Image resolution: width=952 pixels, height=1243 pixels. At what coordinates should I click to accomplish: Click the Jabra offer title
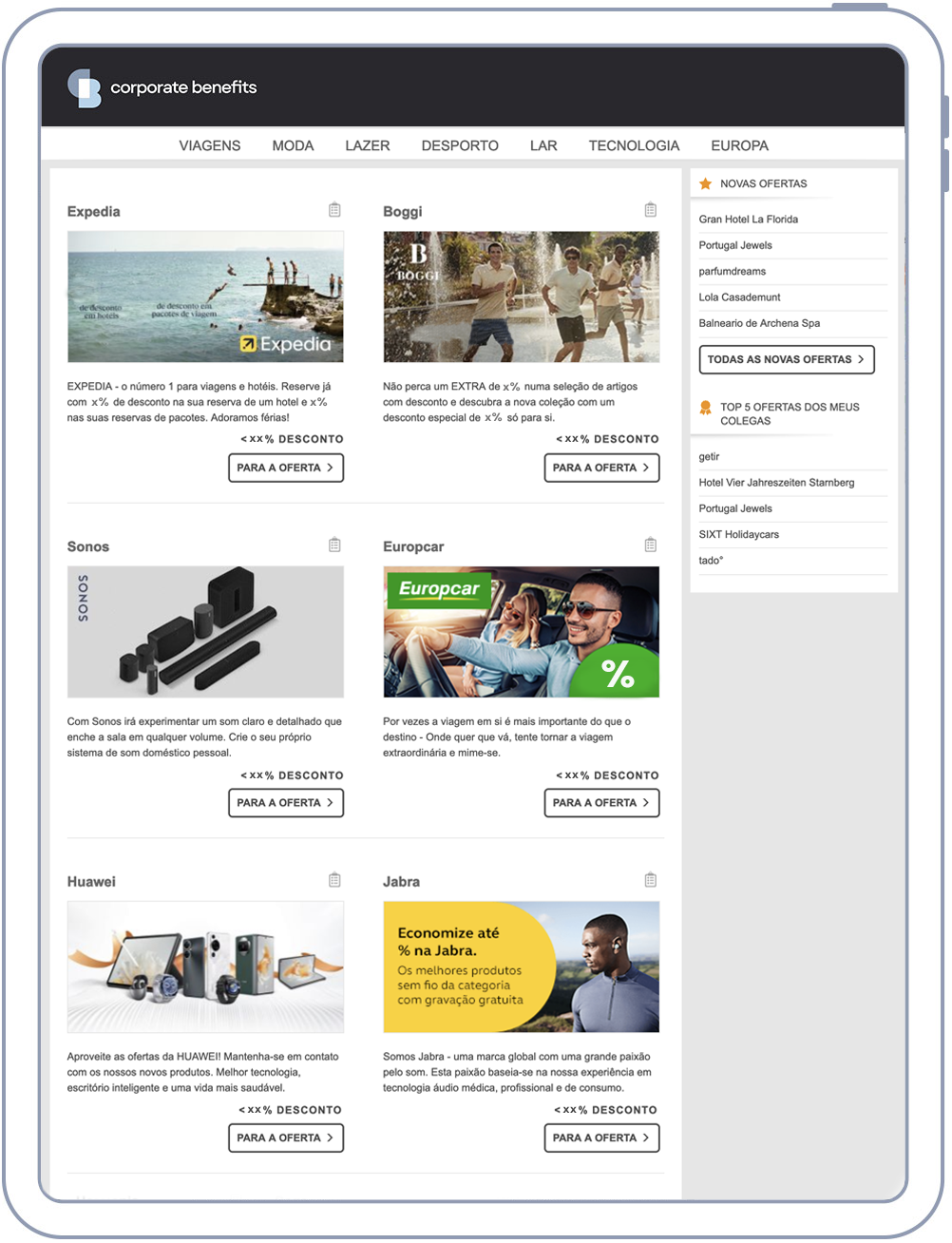click(x=401, y=882)
